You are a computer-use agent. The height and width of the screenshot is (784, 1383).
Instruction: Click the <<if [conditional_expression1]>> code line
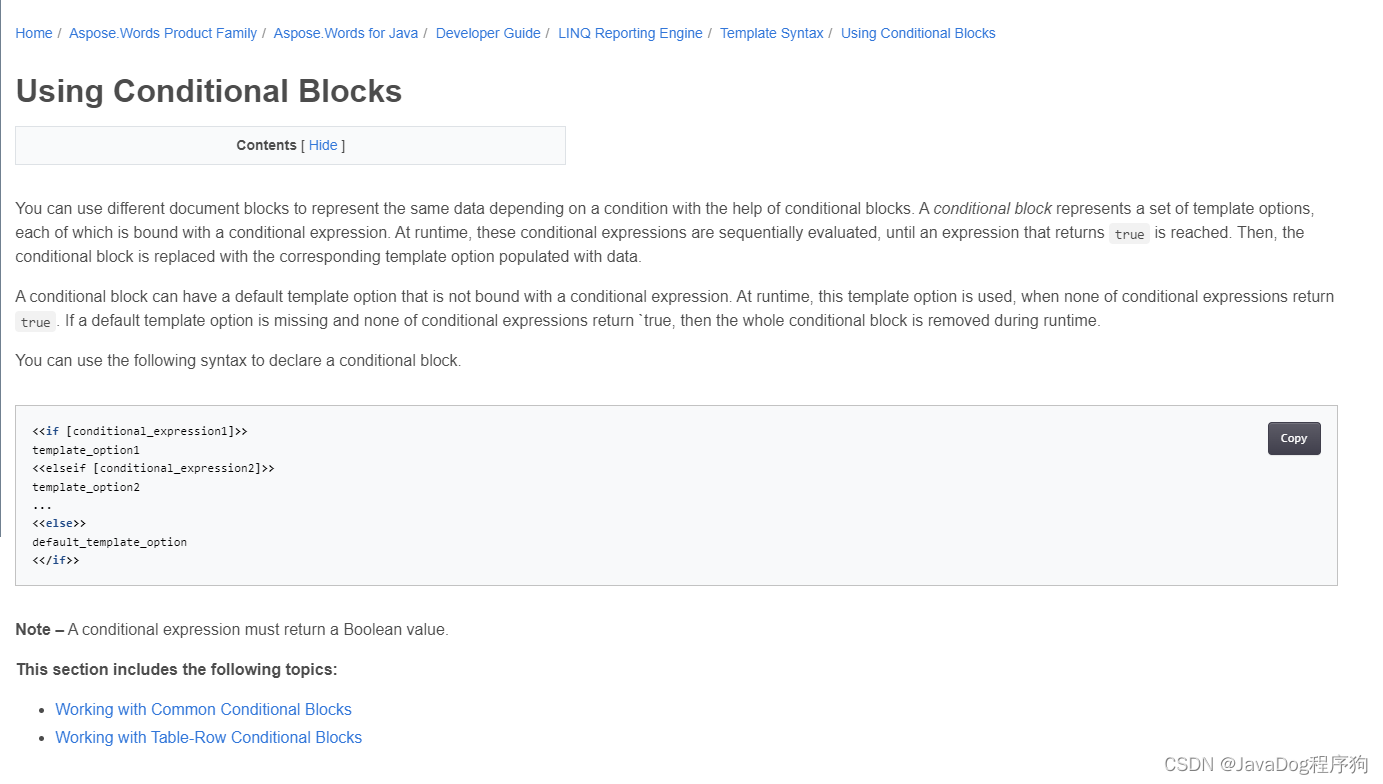pos(140,431)
